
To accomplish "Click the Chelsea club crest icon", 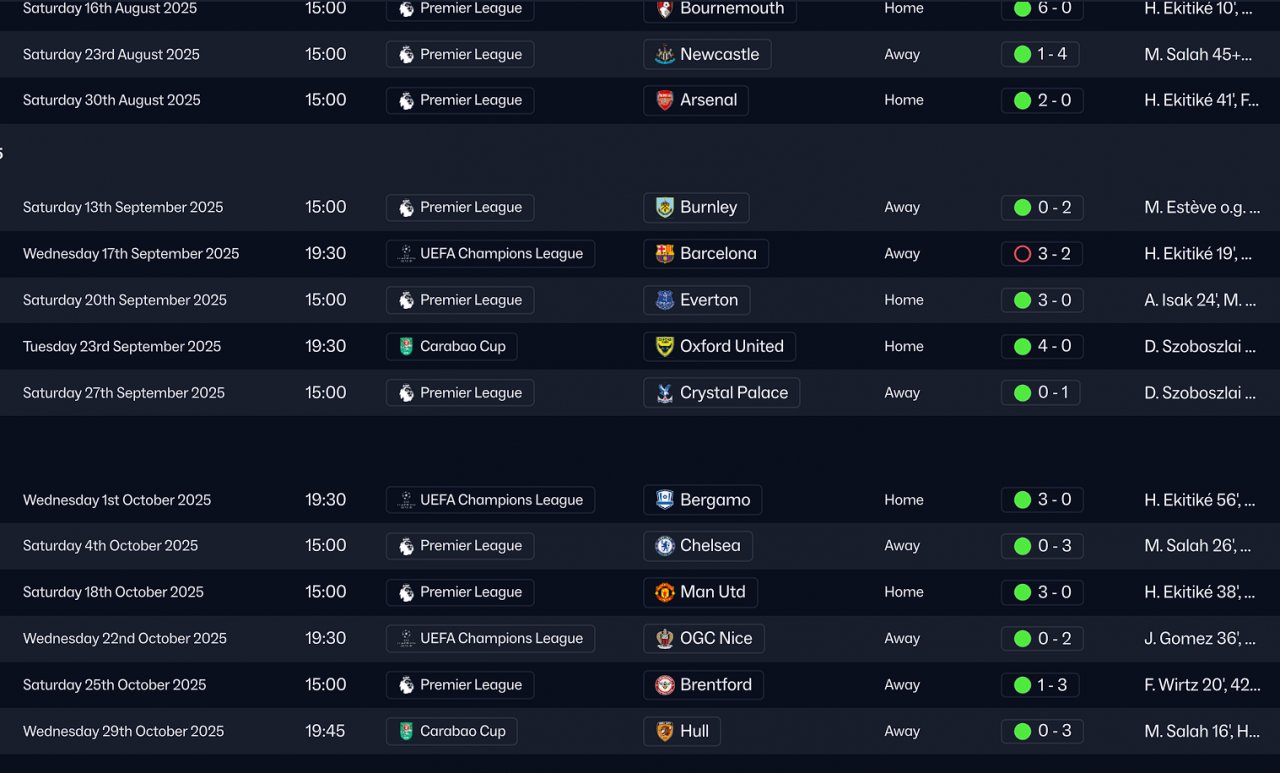I will tap(665, 546).
